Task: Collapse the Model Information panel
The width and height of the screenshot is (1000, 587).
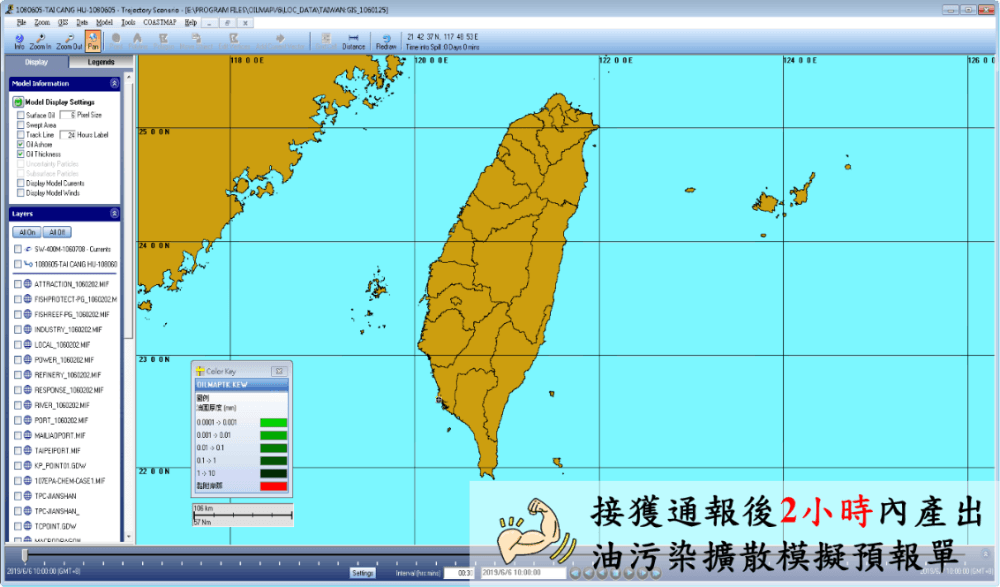Action: [x=114, y=84]
